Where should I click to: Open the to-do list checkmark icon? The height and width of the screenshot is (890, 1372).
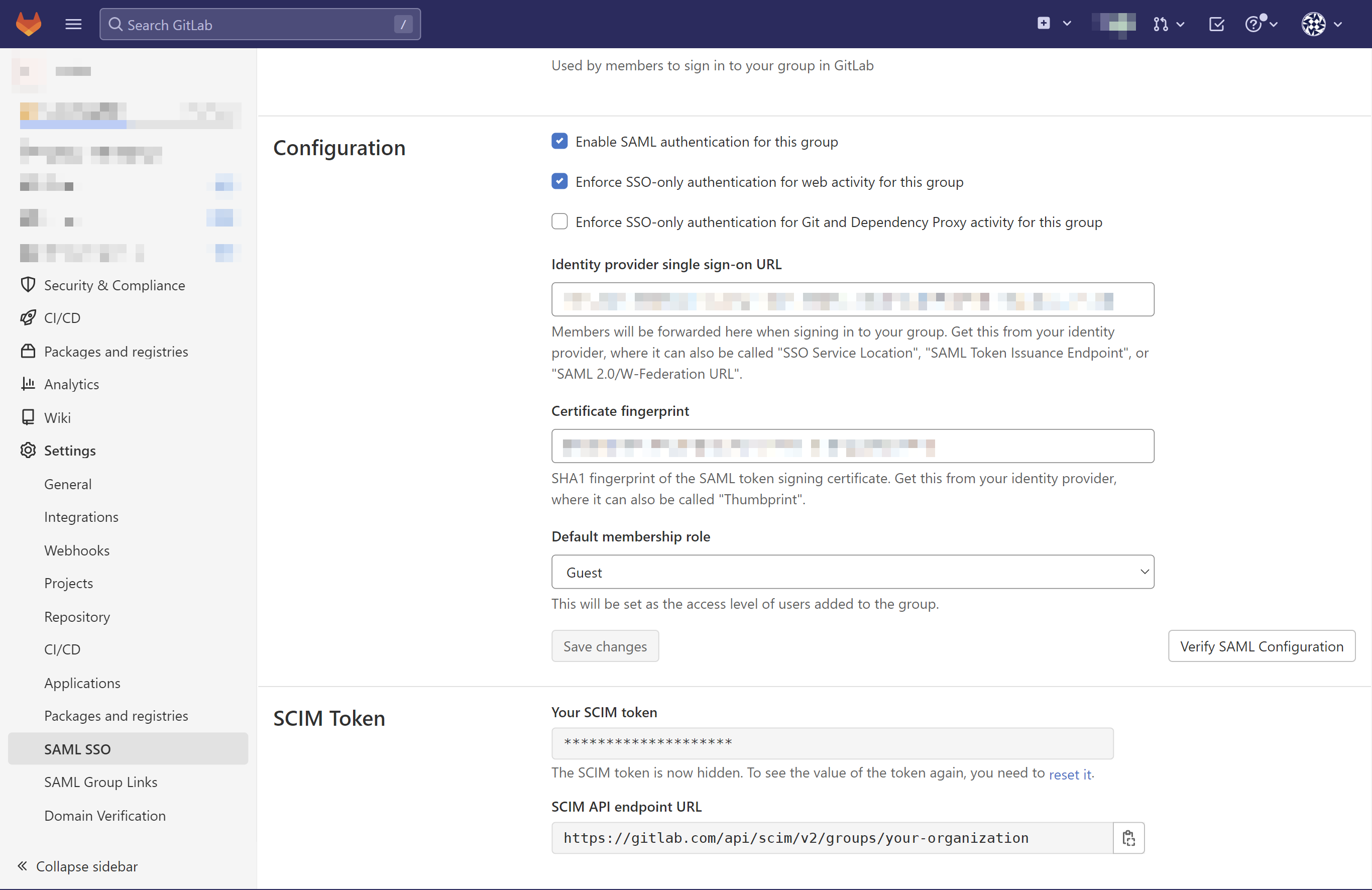point(1216,24)
